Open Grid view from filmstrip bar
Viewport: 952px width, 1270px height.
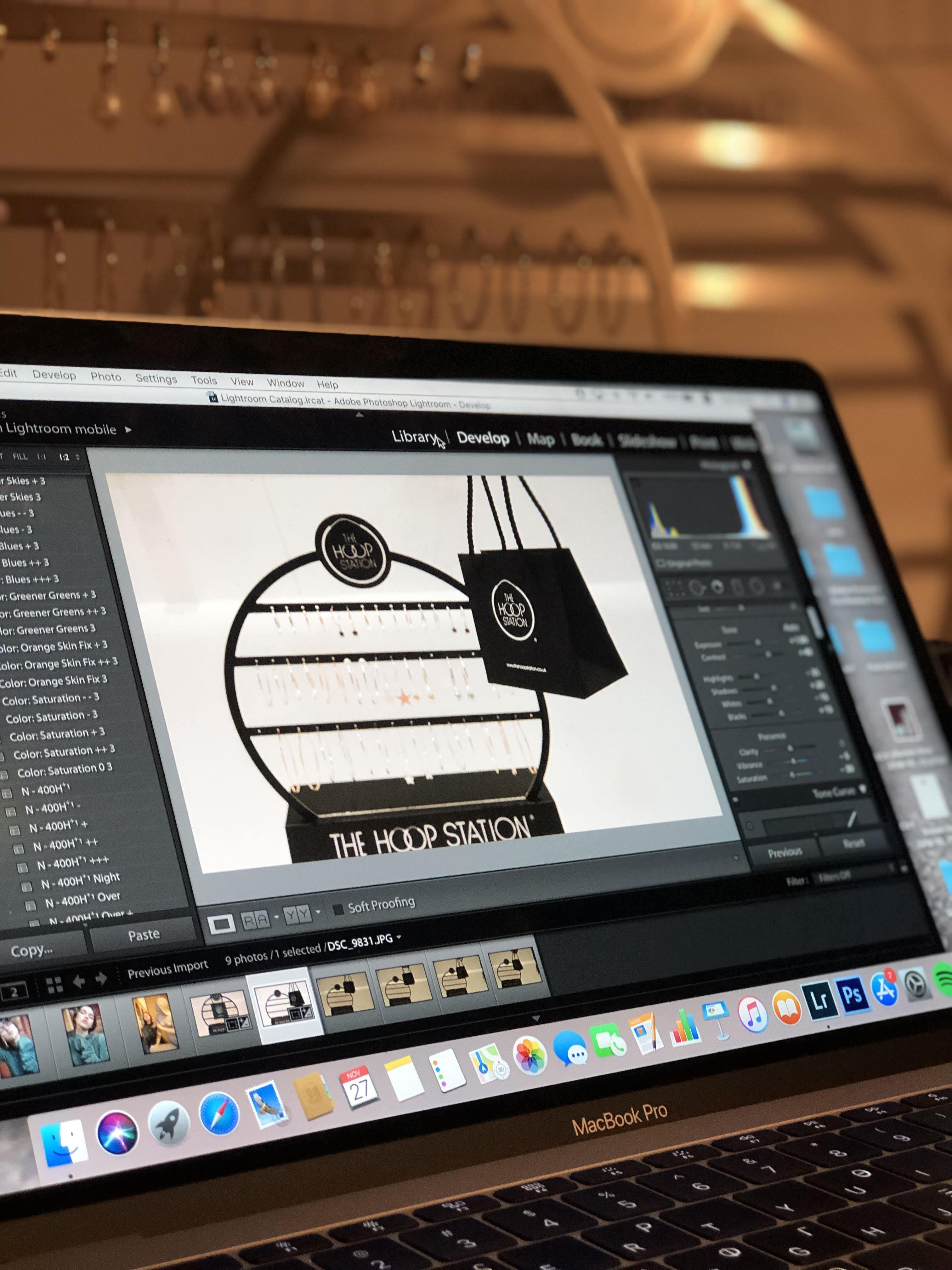click(x=54, y=985)
